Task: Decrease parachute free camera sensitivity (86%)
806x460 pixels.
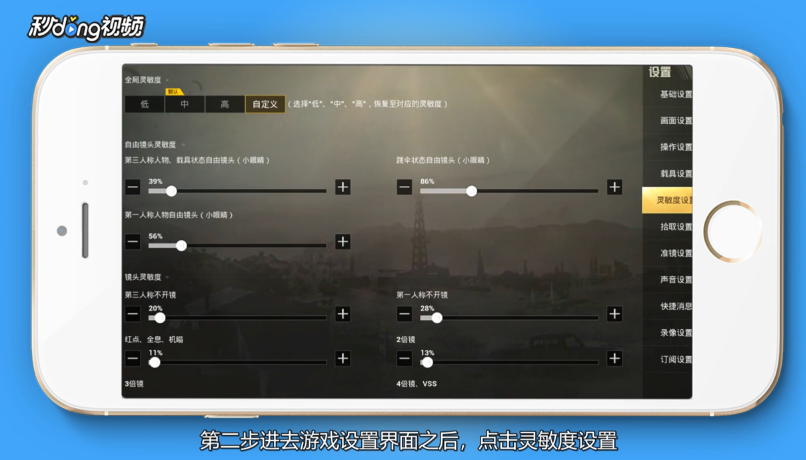Action: click(404, 187)
